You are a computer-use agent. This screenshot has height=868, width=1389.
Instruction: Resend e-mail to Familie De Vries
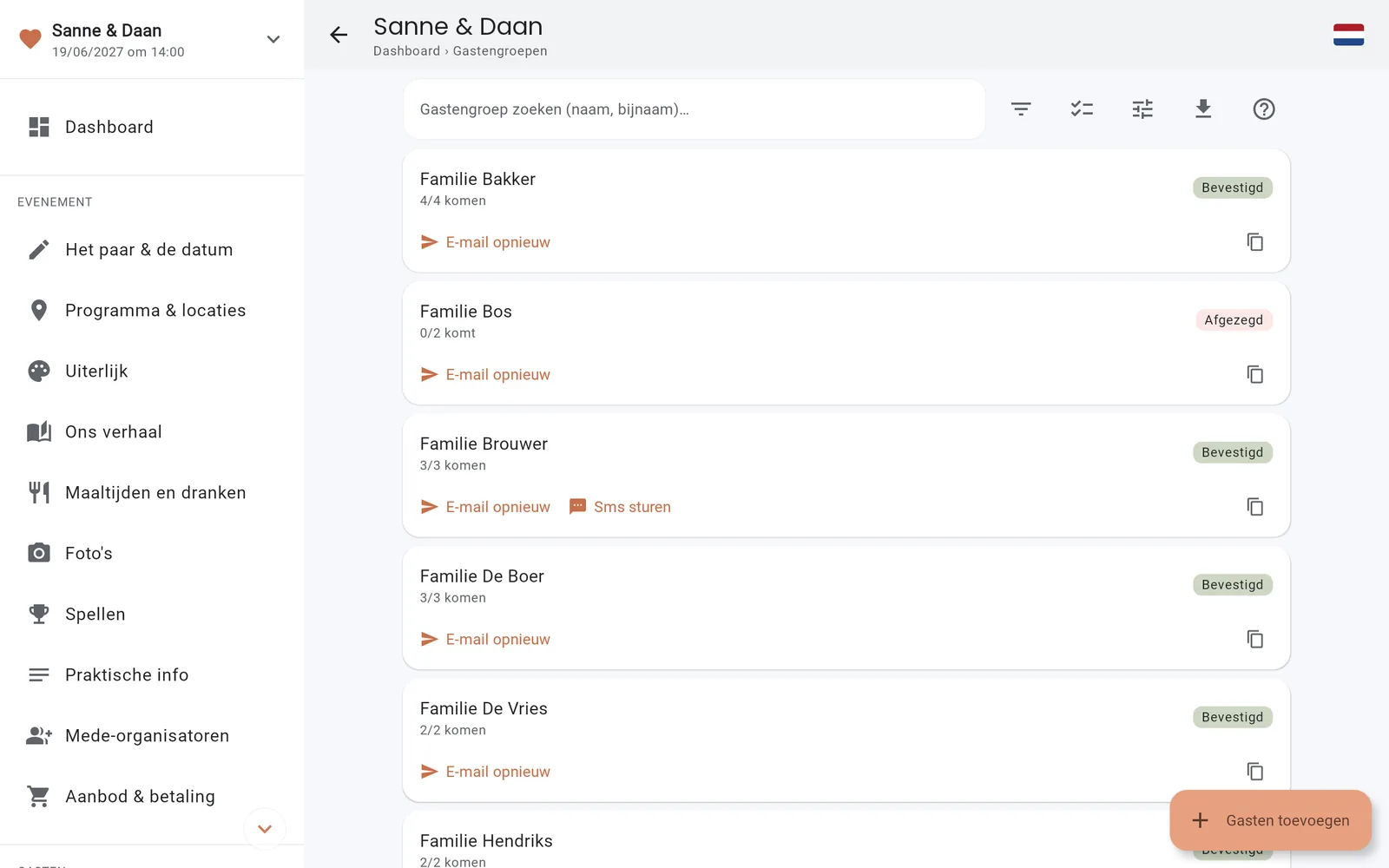pyautogui.click(x=485, y=772)
